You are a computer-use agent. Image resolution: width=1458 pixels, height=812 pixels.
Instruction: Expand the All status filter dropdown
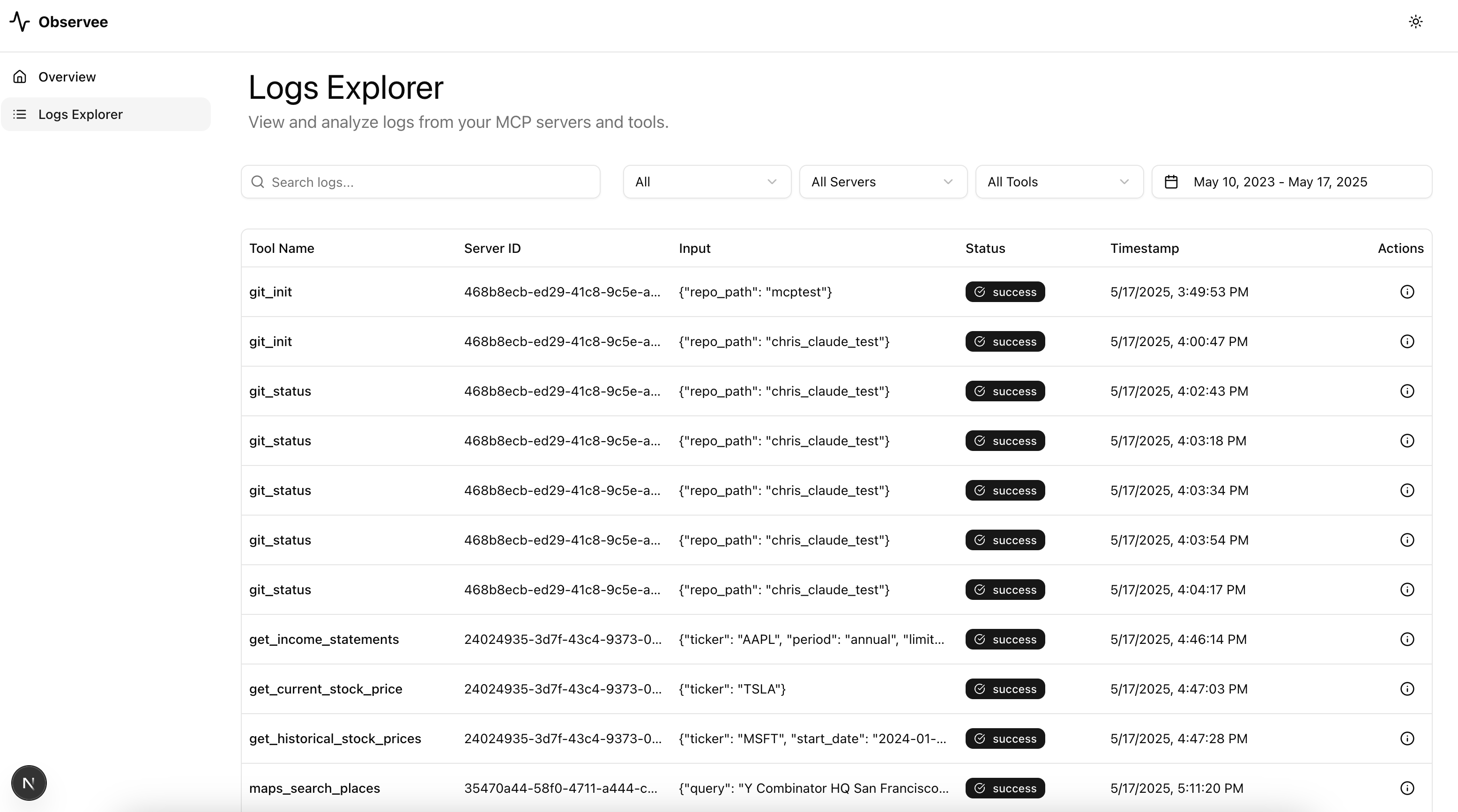[x=707, y=182]
